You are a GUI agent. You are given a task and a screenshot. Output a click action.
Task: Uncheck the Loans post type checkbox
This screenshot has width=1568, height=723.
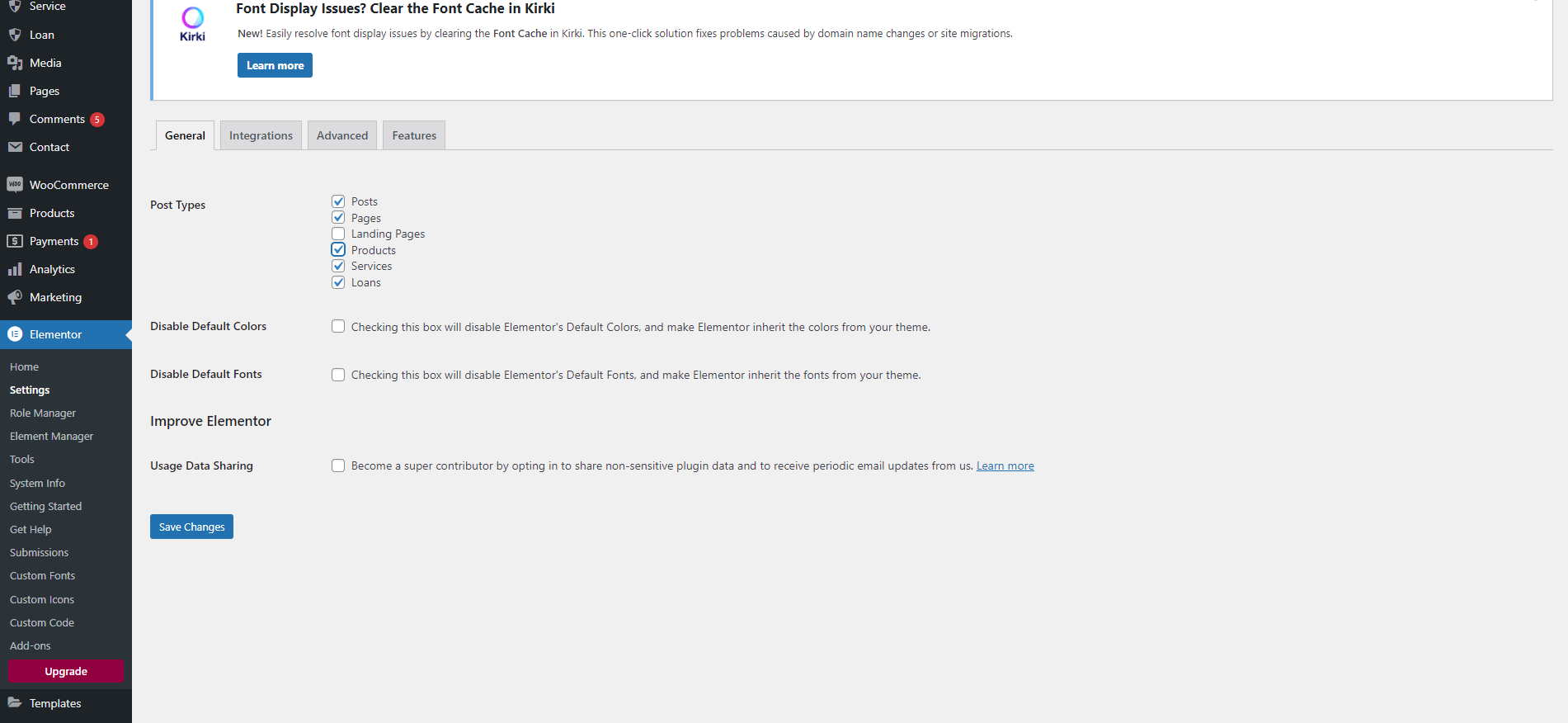click(338, 282)
